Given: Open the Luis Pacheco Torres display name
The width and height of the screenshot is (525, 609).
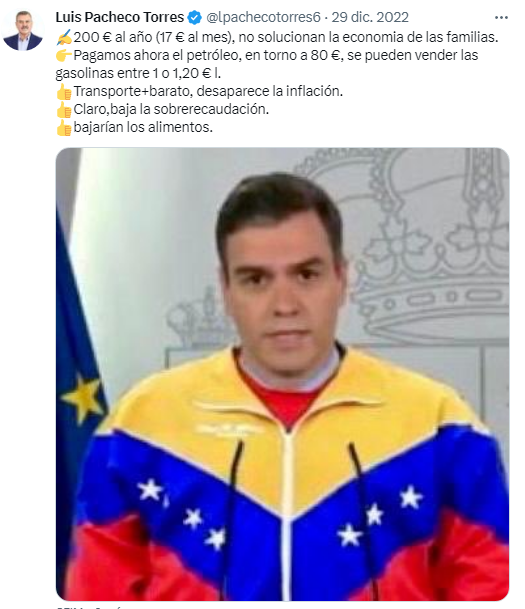Looking at the screenshot, I should click(120, 17).
